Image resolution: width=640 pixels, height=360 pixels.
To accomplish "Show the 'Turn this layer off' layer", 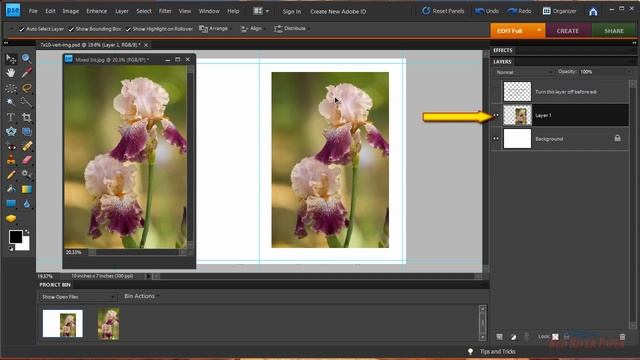I will pos(496,92).
